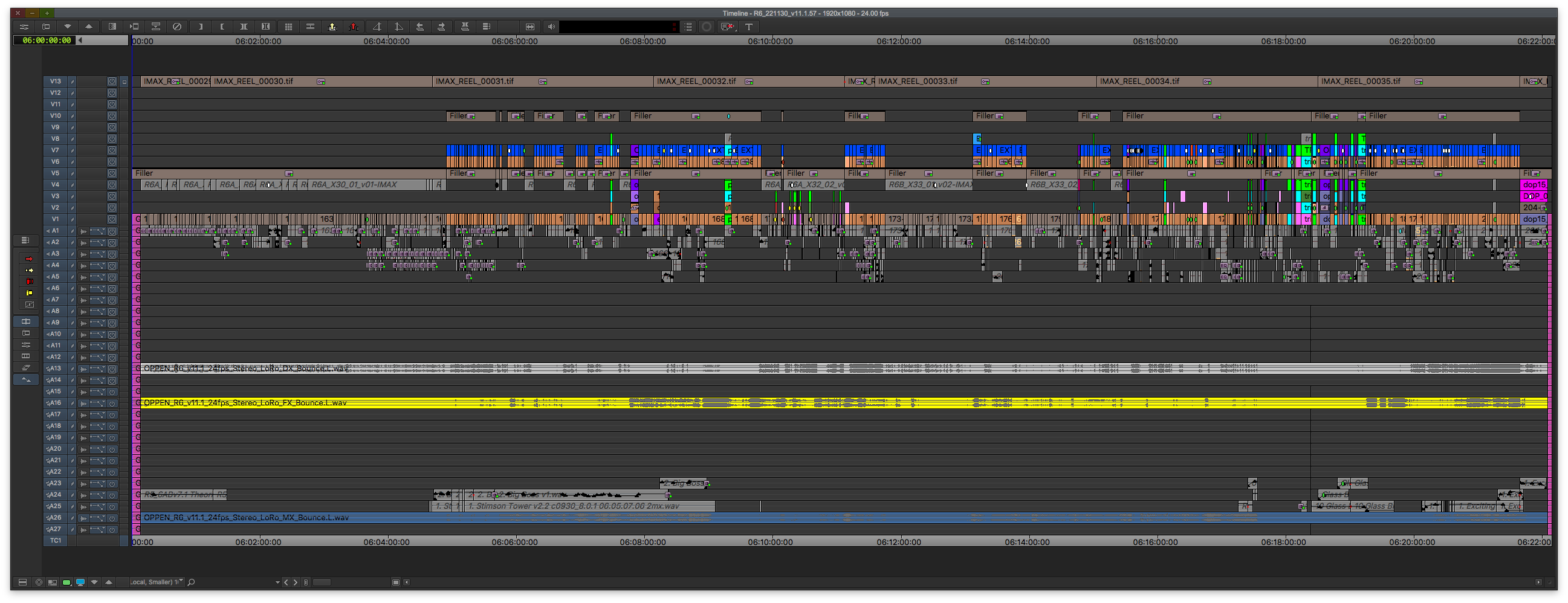This screenshot has height=603, width=1568.
Task: Click 06:10:00:00 on the top ruler
Action: (x=770, y=41)
